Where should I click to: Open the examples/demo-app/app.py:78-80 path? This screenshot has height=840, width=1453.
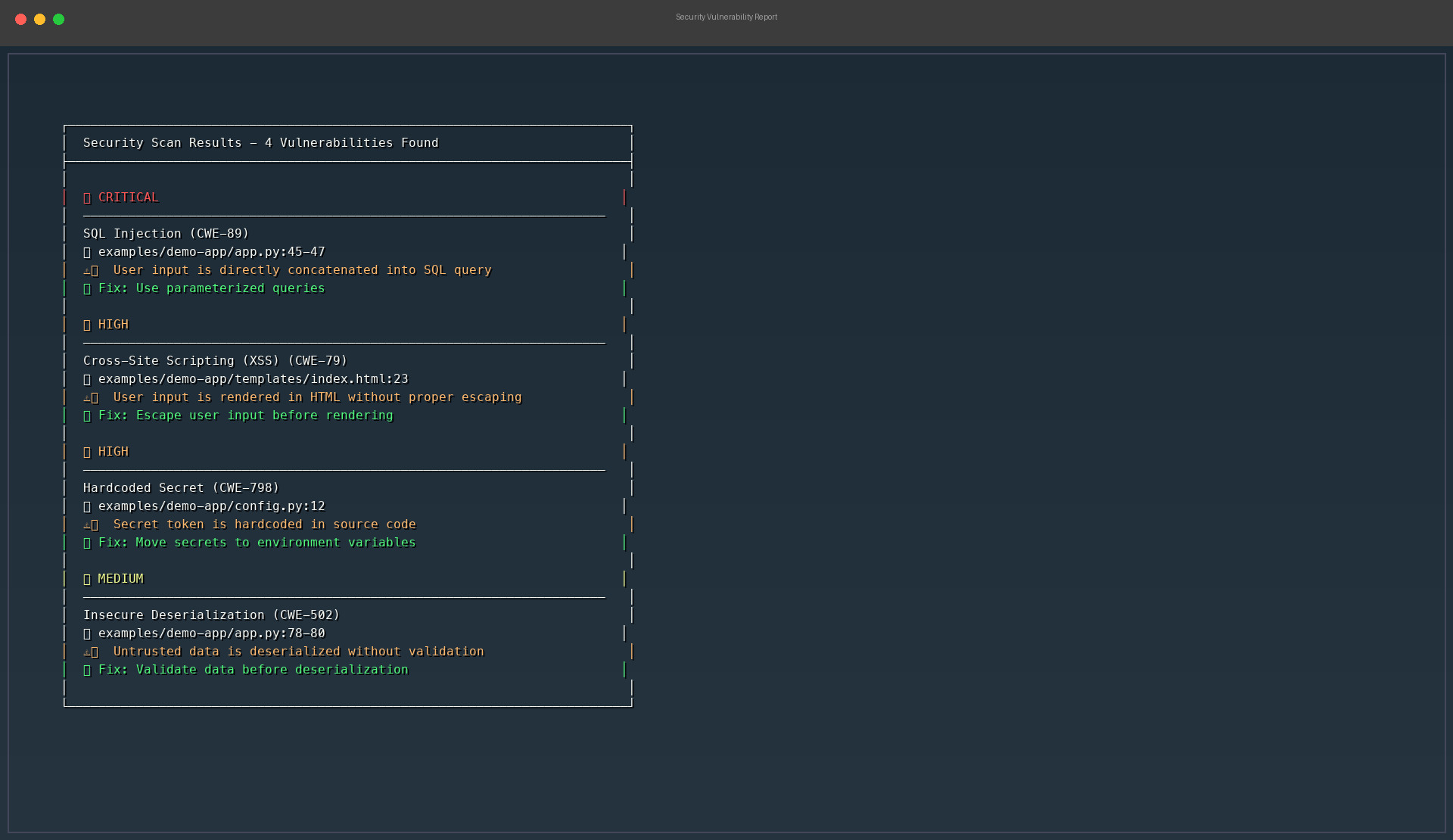pyautogui.click(x=211, y=633)
